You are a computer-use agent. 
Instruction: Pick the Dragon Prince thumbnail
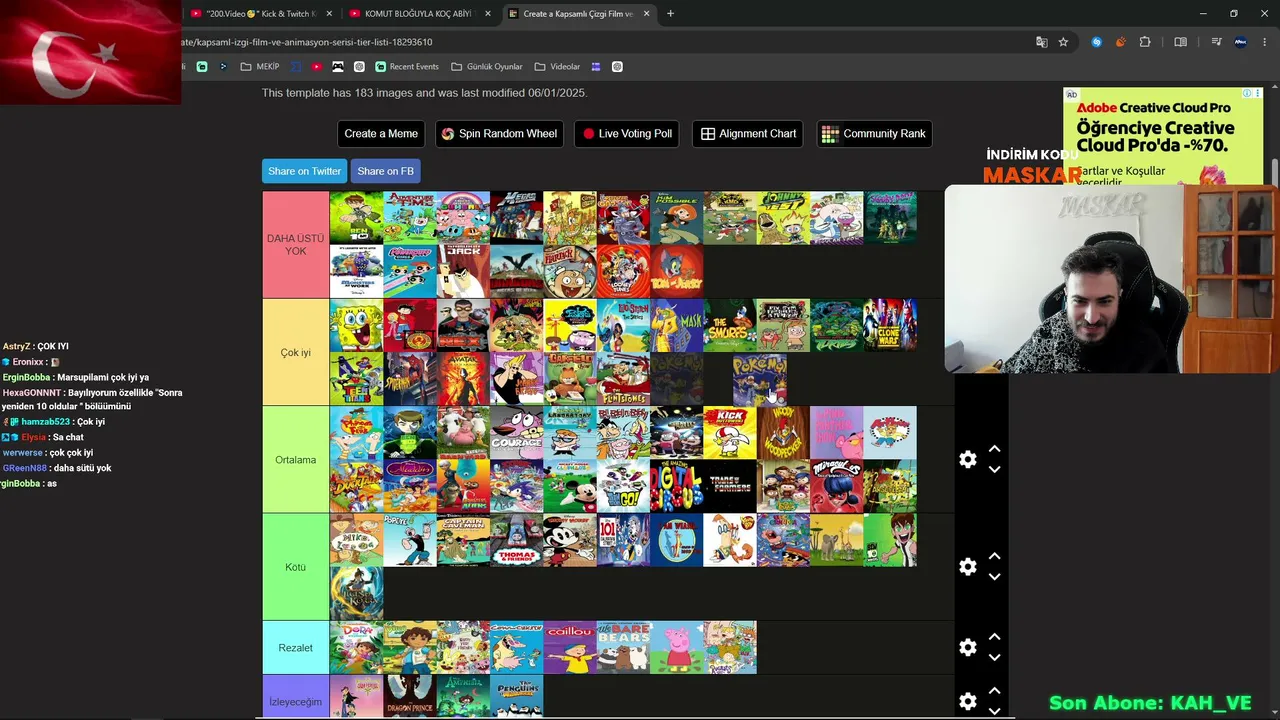click(410, 698)
